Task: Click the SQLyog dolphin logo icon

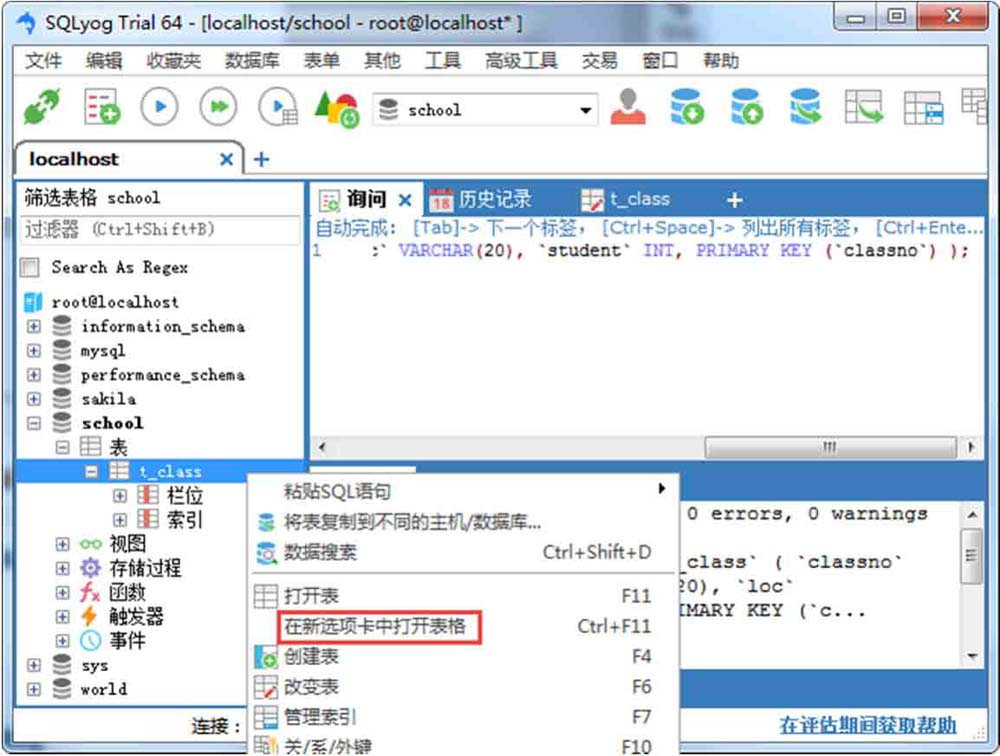Action: [27, 23]
